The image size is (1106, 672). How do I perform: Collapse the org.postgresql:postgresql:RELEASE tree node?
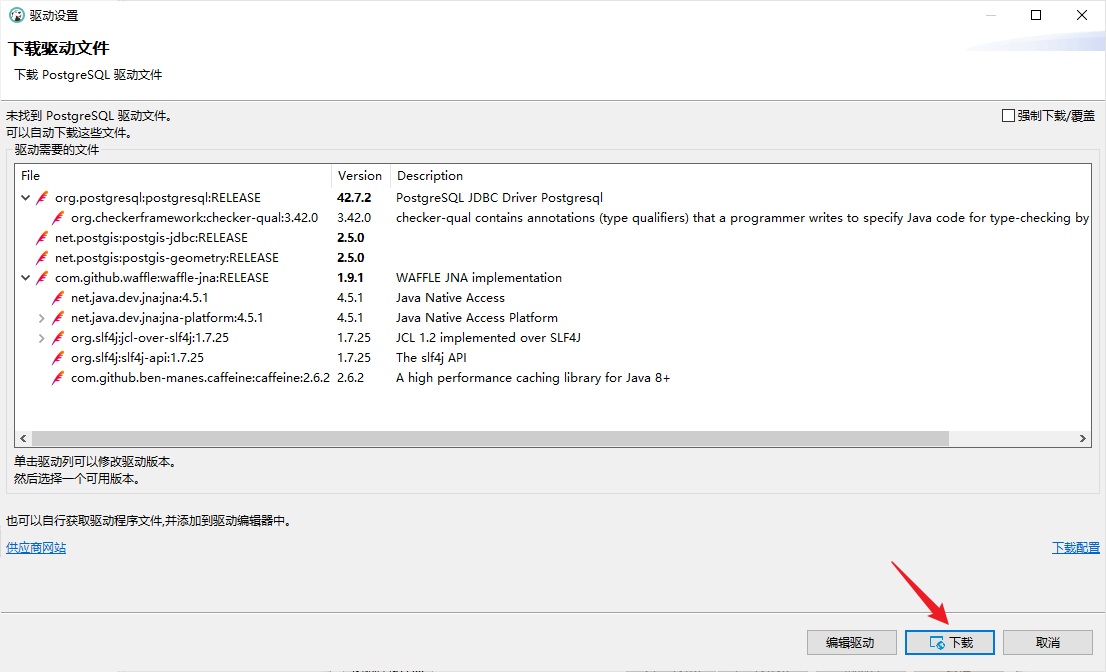tap(25, 198)
